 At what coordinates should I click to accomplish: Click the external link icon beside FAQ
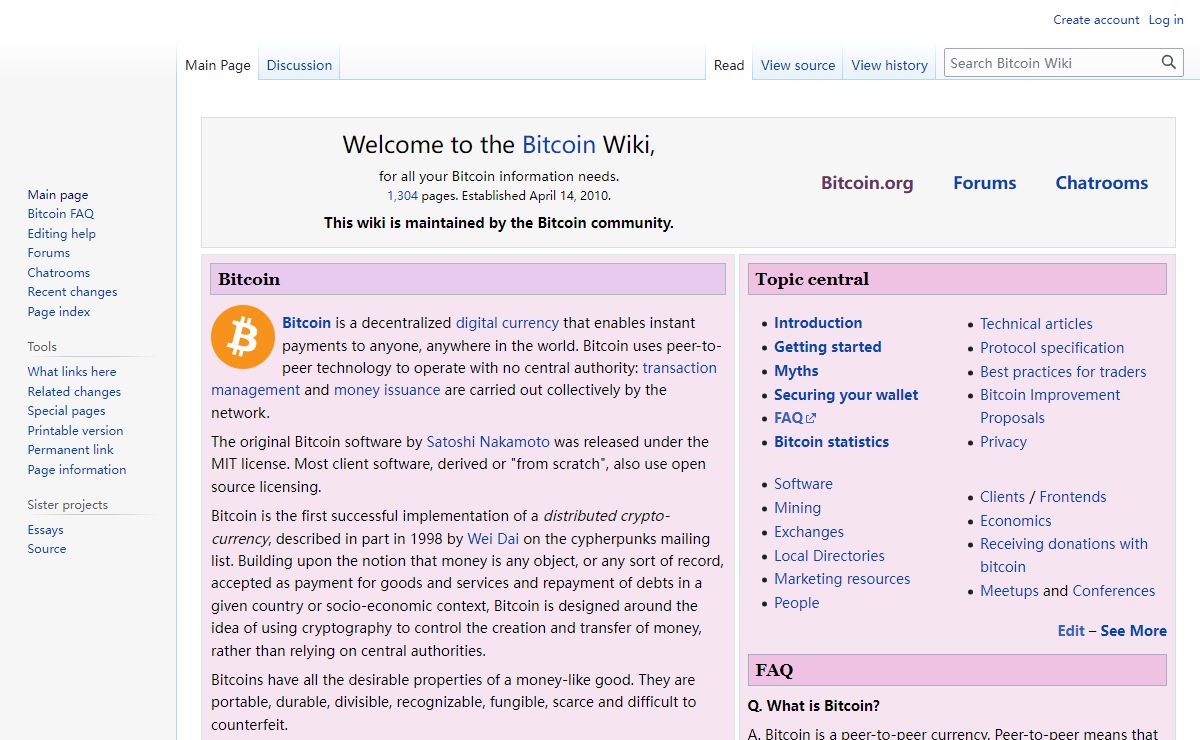[811, 418]
